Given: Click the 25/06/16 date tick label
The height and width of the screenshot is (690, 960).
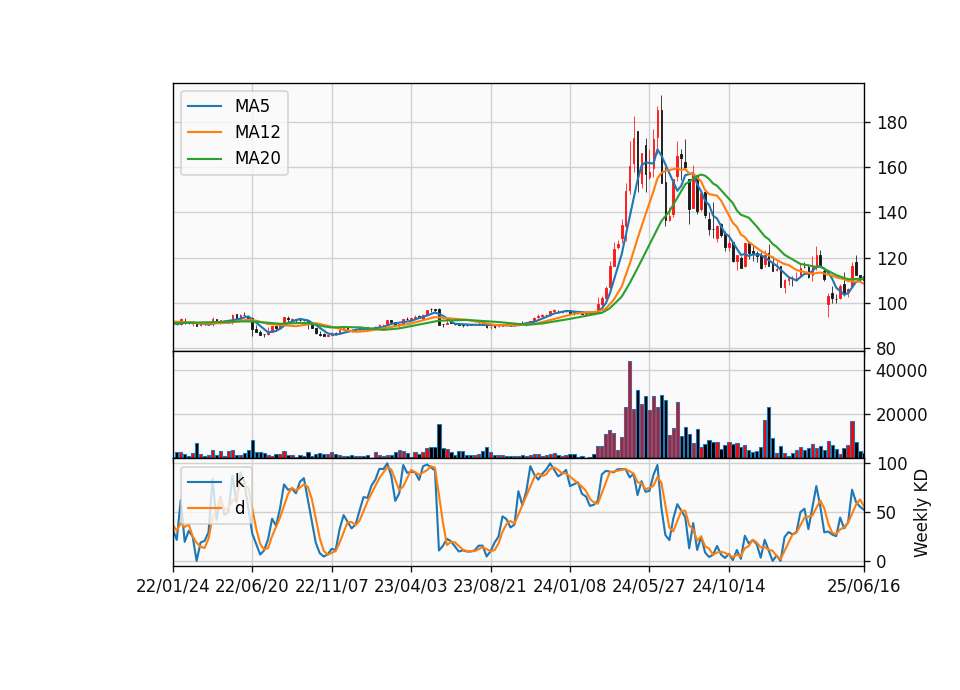Looking at the screenshot, I should click(x=864, y=587).
